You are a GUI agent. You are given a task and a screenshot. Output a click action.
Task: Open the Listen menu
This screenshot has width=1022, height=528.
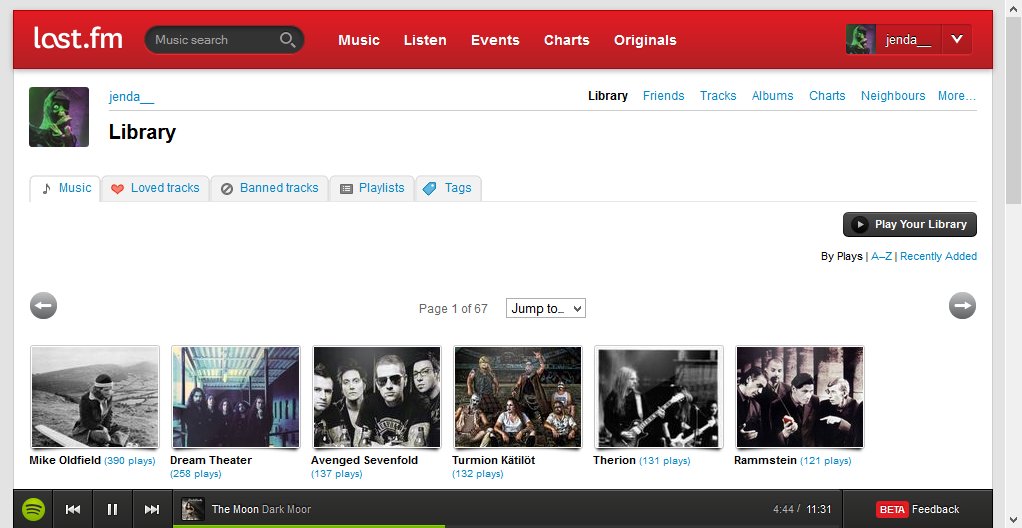point(425,40)
